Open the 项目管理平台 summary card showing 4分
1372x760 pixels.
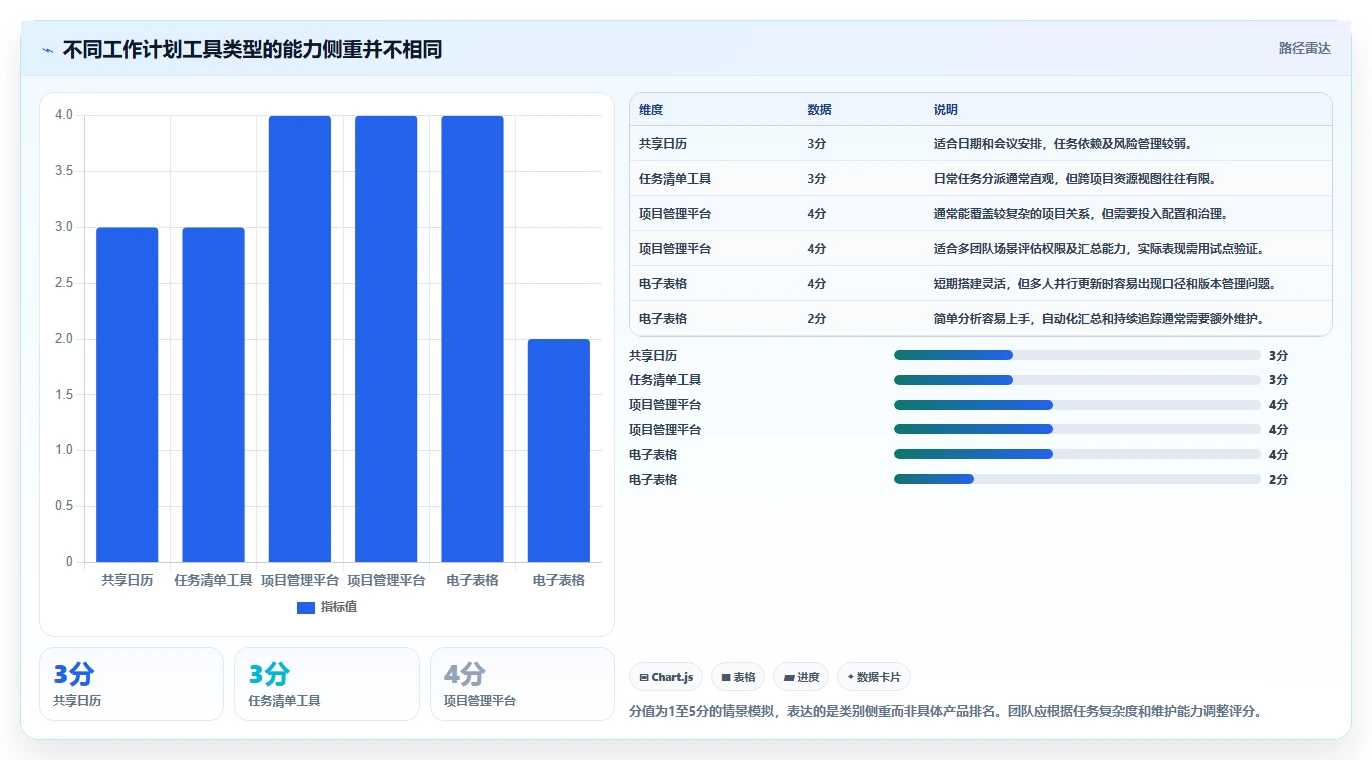(522, 684)
